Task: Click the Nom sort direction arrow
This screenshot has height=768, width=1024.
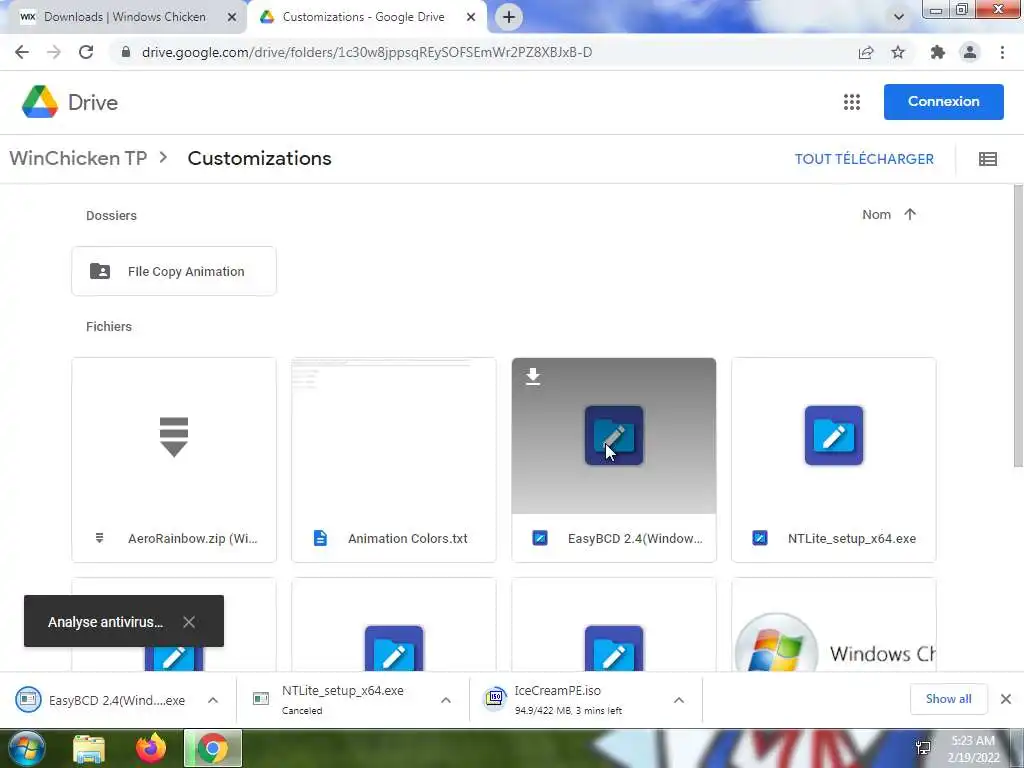Action: click(910, 214)
